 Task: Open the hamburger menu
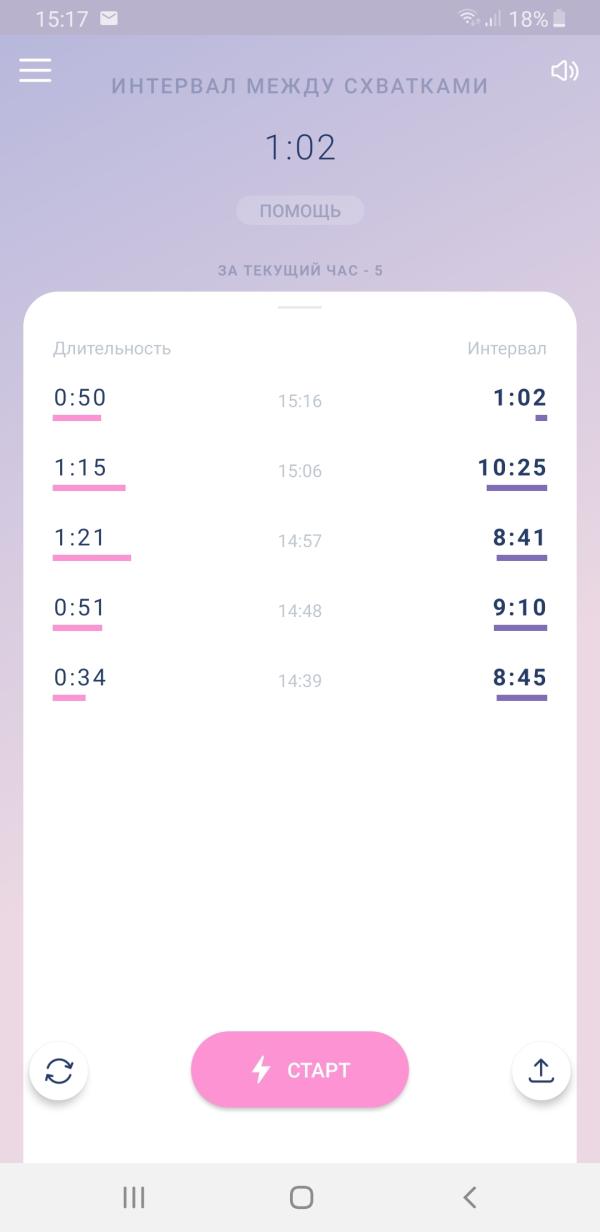[35, 70]
